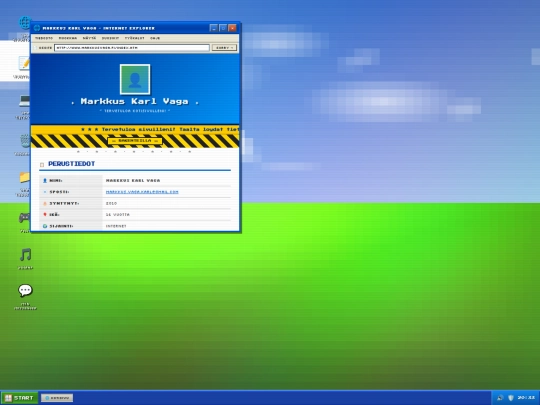Maximize the Internet Explorer window
Viewport: 540px width, 405px height.
pyautogui.click(x=223, y=28)
